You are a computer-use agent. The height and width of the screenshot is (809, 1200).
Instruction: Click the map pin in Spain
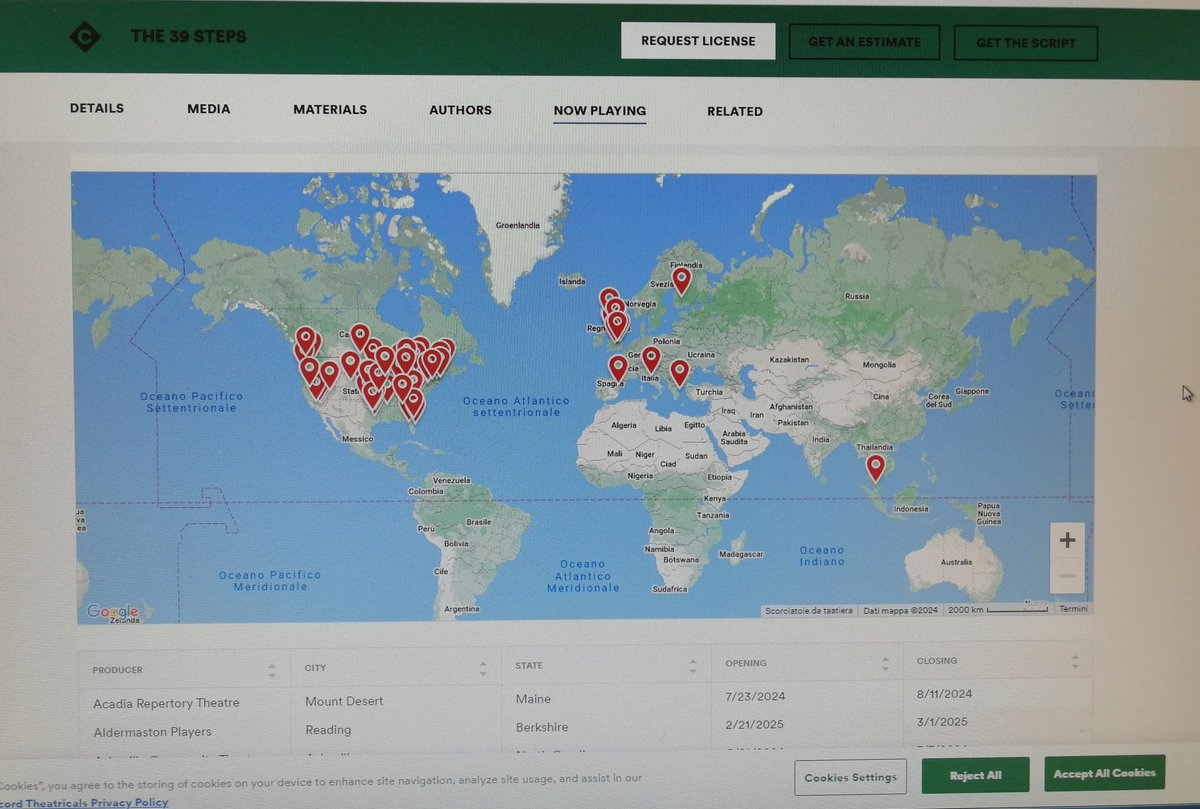(x=618, y=368)
